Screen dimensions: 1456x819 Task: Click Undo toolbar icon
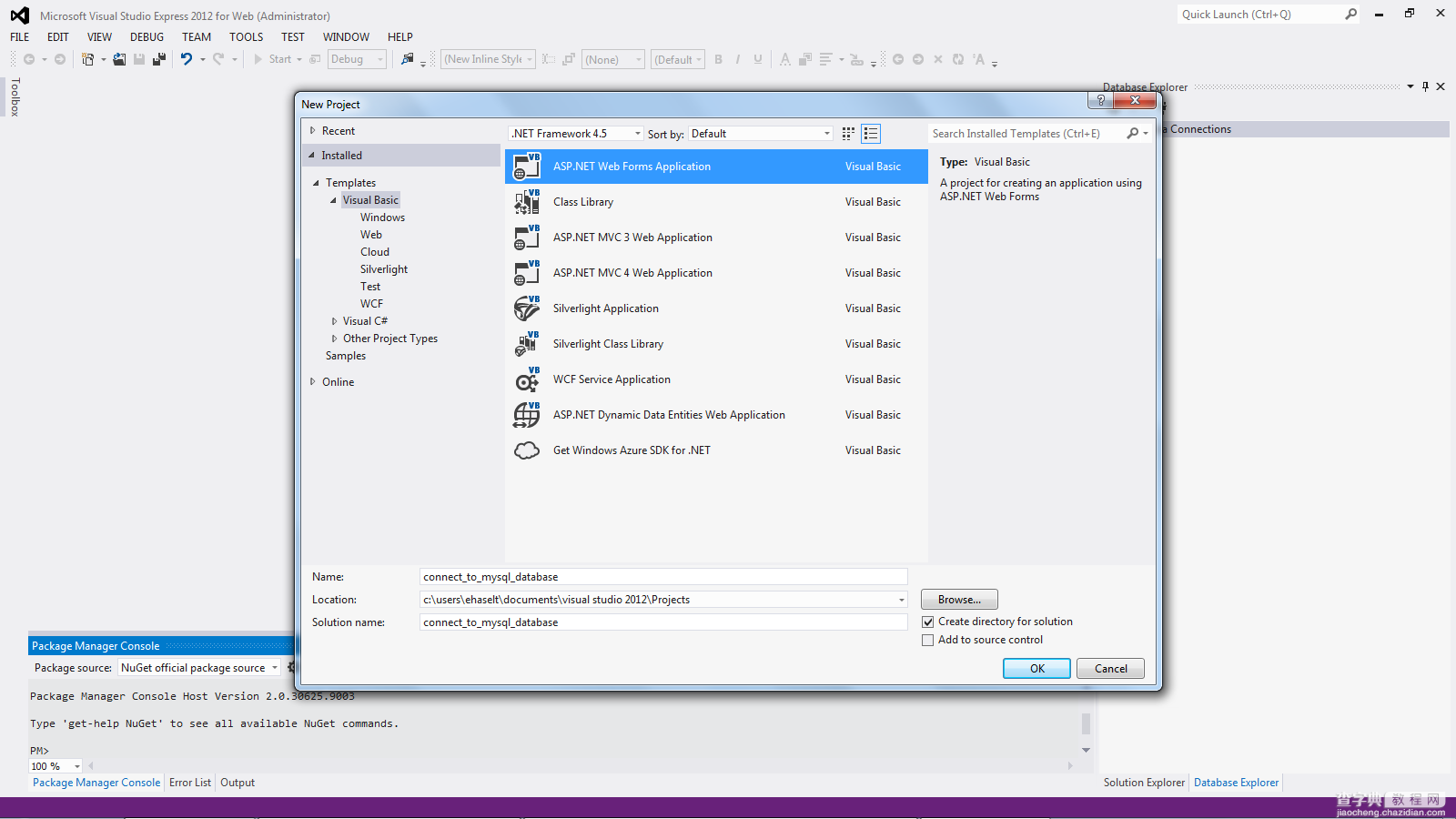click(187, 59)
